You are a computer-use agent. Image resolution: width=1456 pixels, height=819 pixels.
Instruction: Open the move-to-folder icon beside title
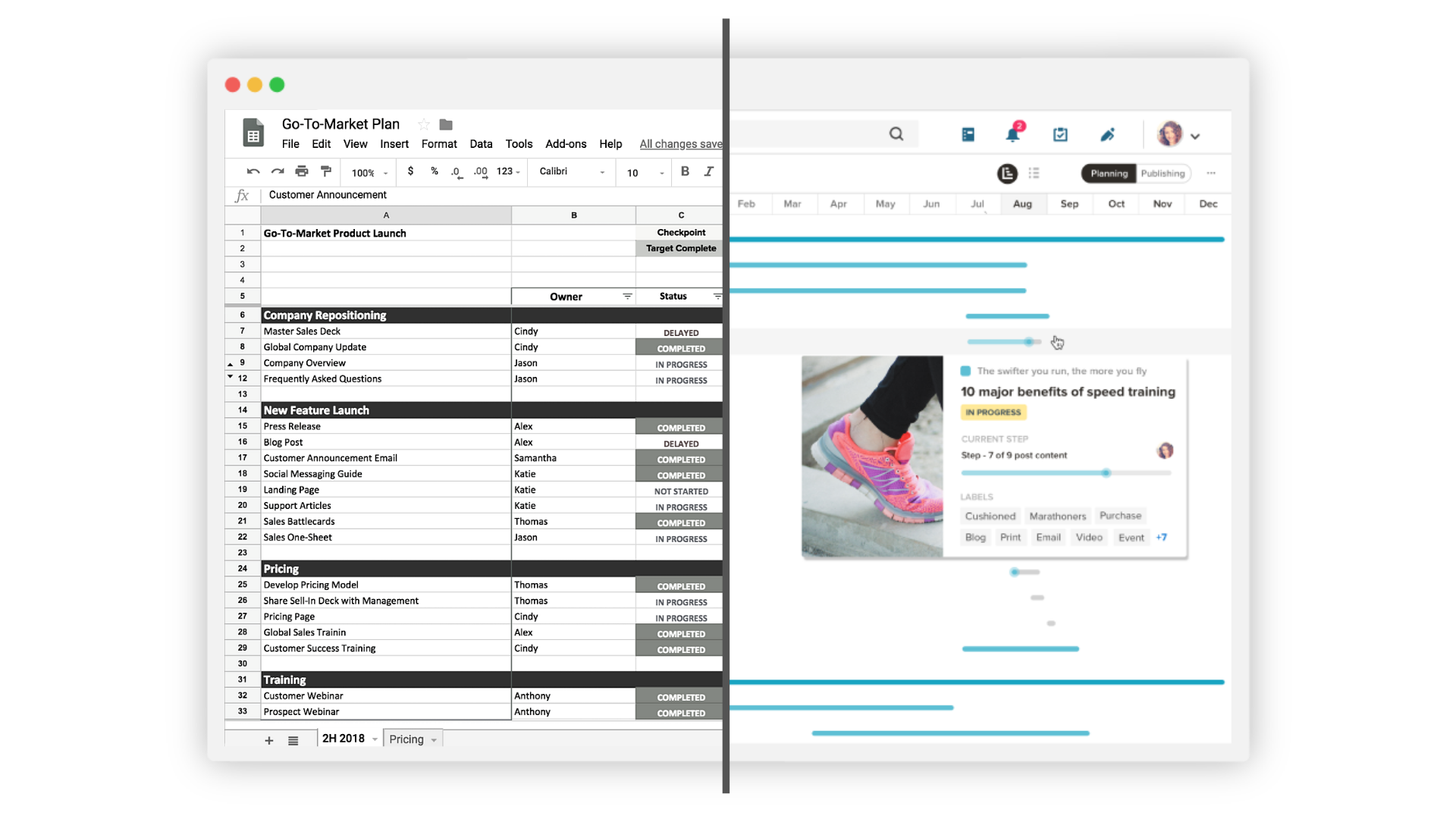[x=446, y=124]
